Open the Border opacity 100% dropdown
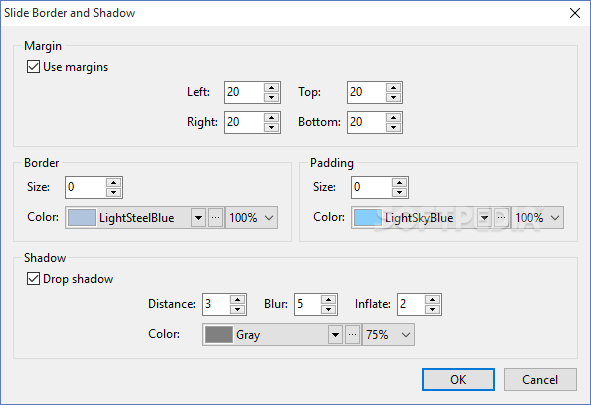Screen dimensions: 591x405 [x=252, y=217]
